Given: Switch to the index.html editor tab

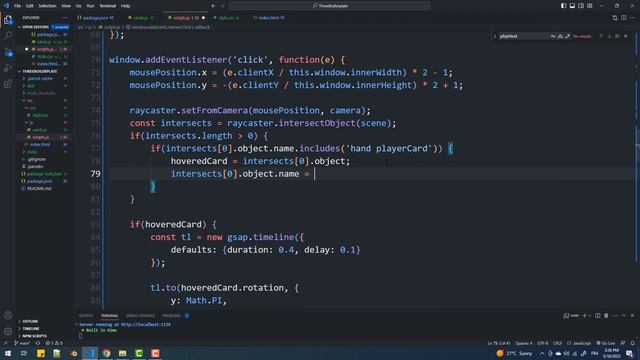Looking at the screenshot, I should tap(270, 18).
